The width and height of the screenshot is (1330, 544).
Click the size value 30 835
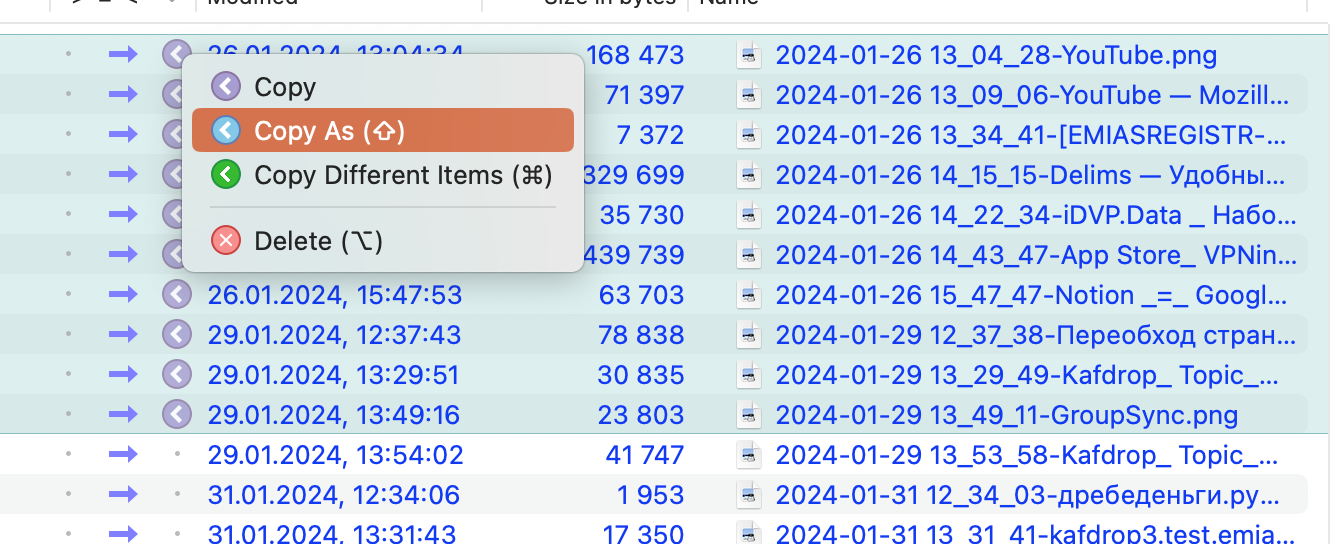tap(642, 375)
